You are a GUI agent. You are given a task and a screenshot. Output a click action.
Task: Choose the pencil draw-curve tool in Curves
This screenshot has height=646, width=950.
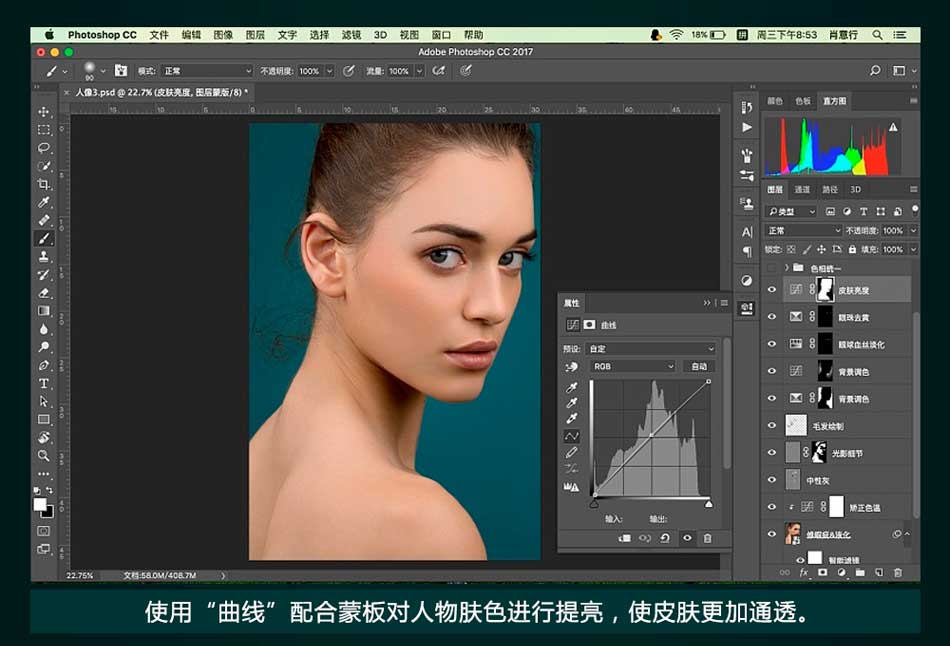pos(573,453)
